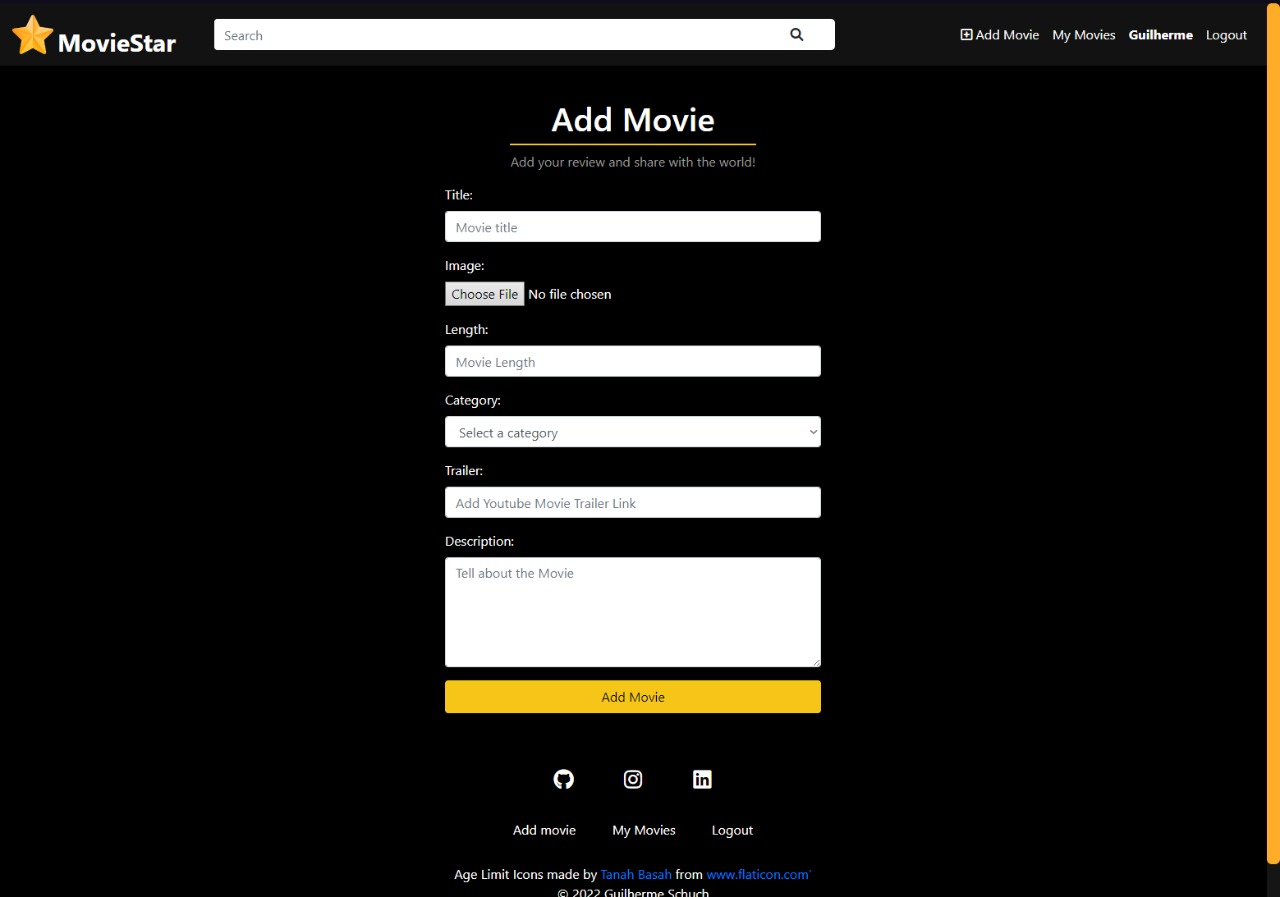1280x897 pixels.
Task: Click the Movie title input field
Action: tap(632, 226)
